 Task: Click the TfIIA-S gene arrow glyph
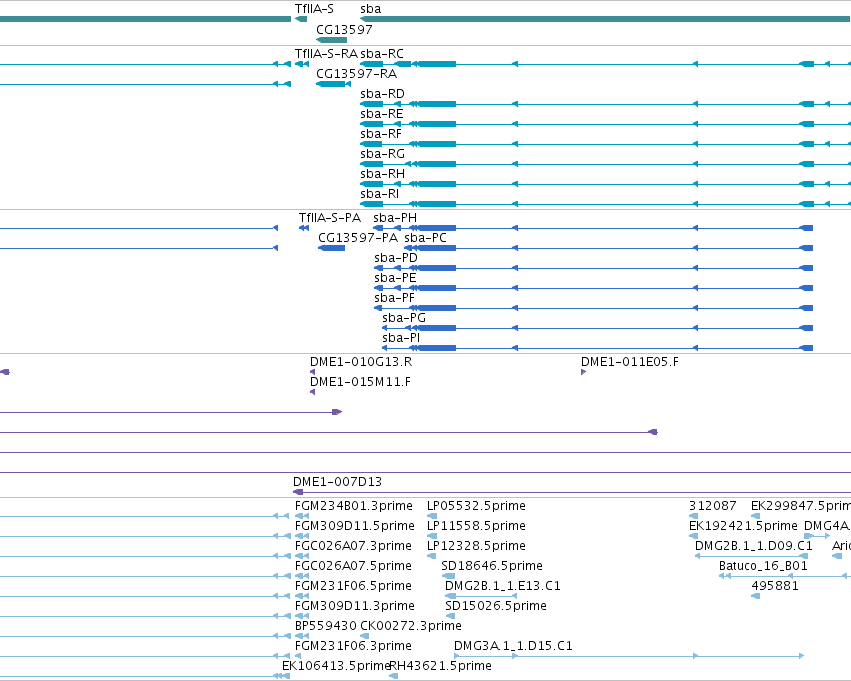301,19
